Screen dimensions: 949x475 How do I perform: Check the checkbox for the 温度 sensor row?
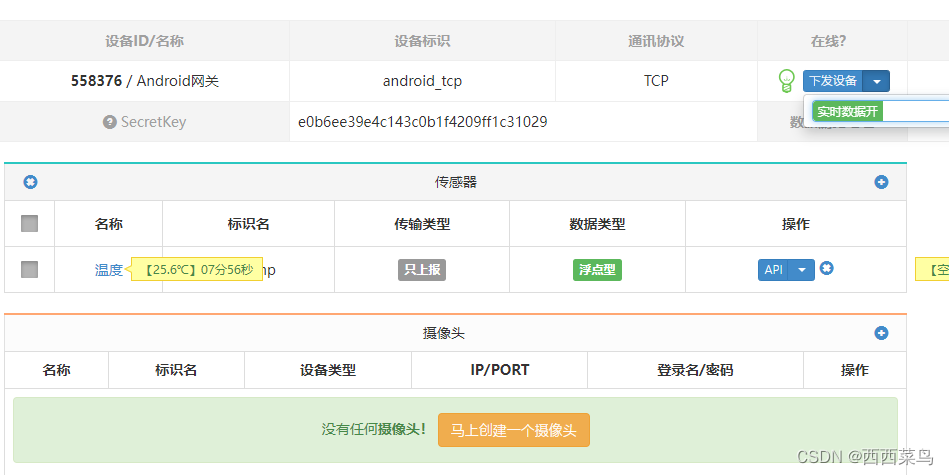click(30, 269)
